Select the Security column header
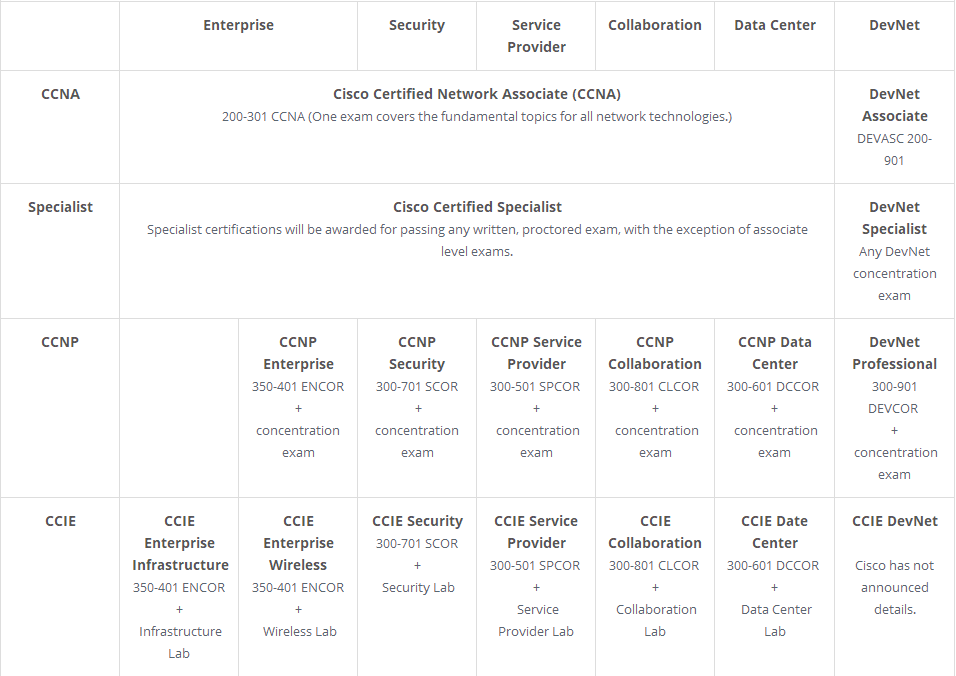 click(417, 25)
